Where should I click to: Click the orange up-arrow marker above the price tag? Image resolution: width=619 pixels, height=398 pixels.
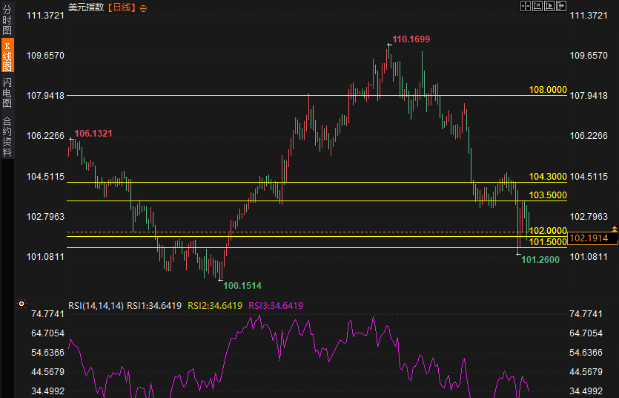pyautogui.click(x=614, y=229)
